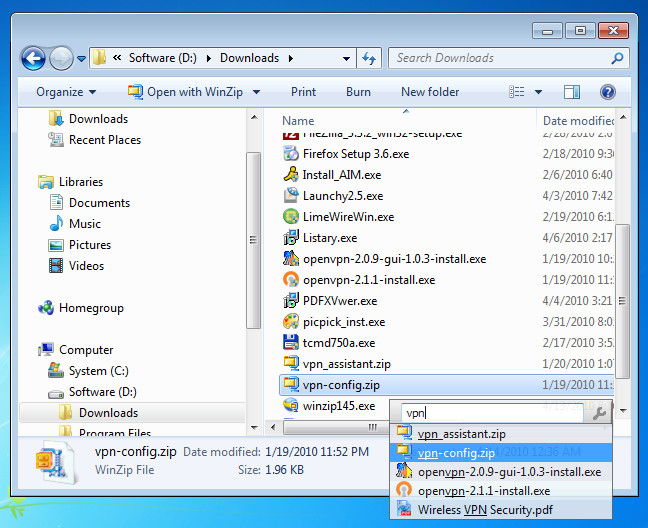Select Install_AIM.exe file icon
The image size is (648, 528).
[x=291, y=174]
